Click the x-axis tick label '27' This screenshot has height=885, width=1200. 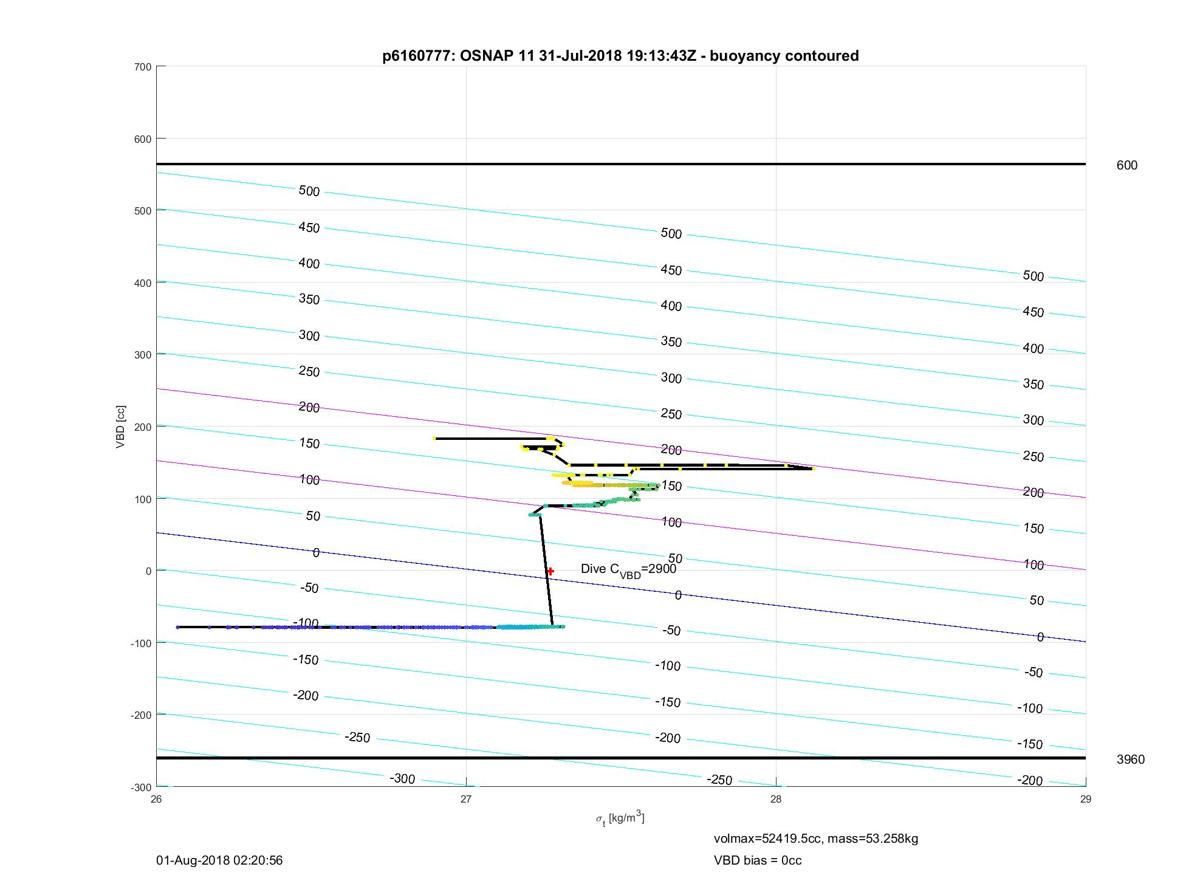[466, 799]
